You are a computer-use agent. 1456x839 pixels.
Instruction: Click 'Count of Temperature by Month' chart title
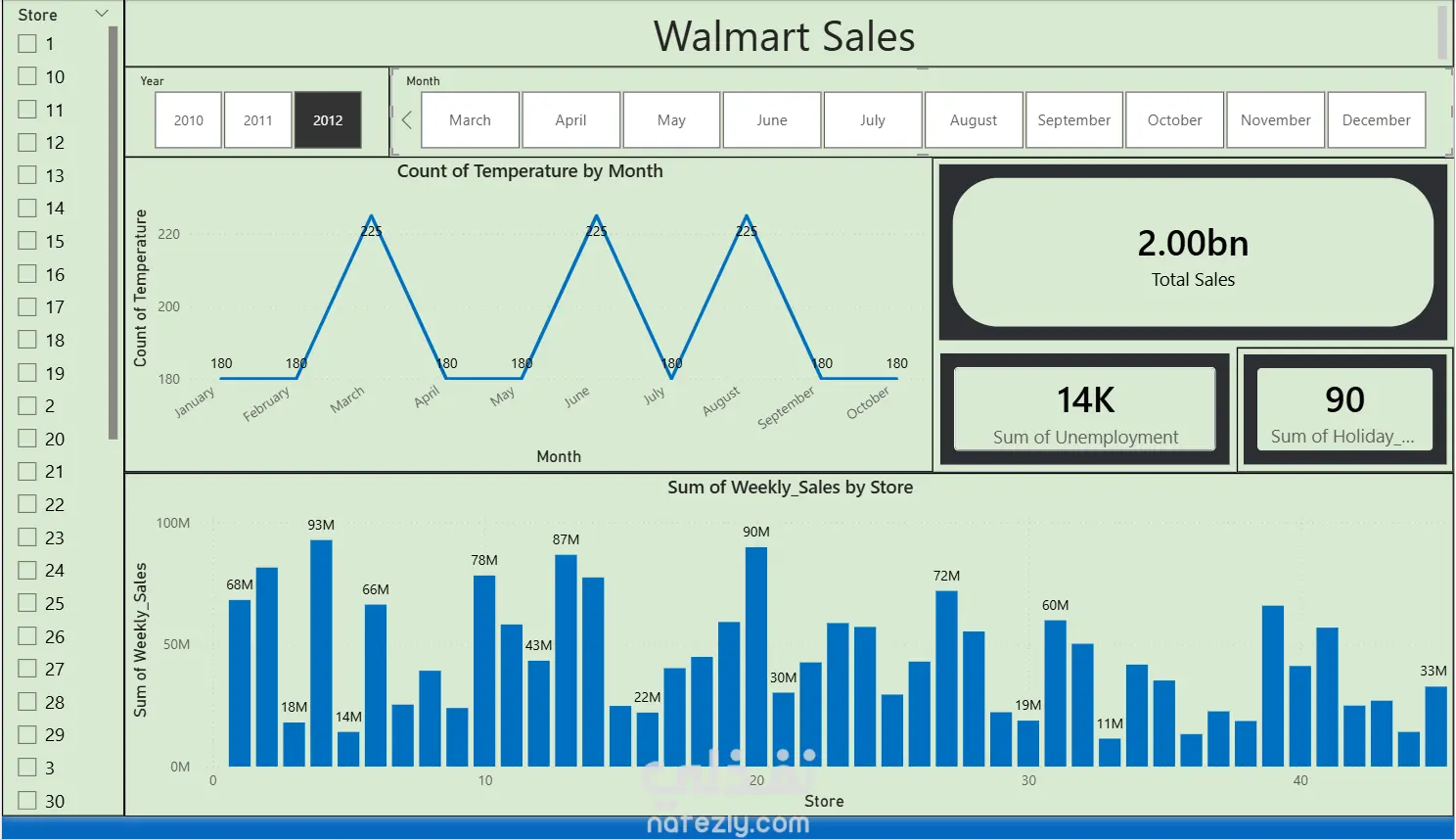click(530, 171)
